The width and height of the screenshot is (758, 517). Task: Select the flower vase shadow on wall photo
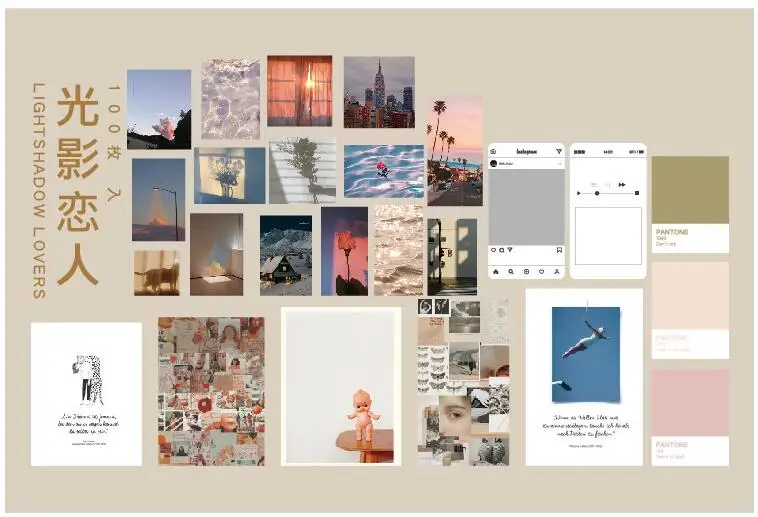pos(230,176)
